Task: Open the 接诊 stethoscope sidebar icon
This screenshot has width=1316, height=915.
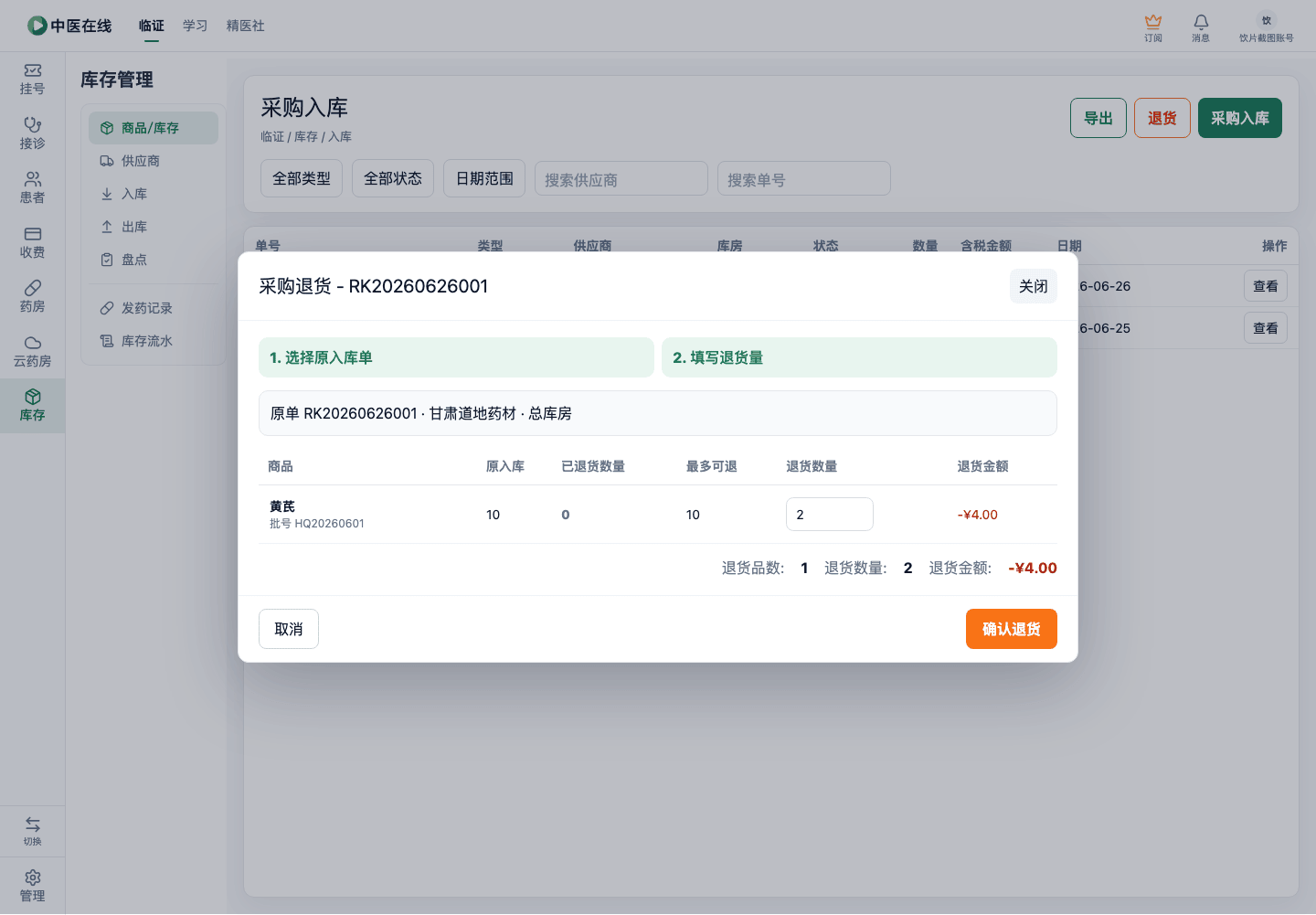Action: (32, 133)
